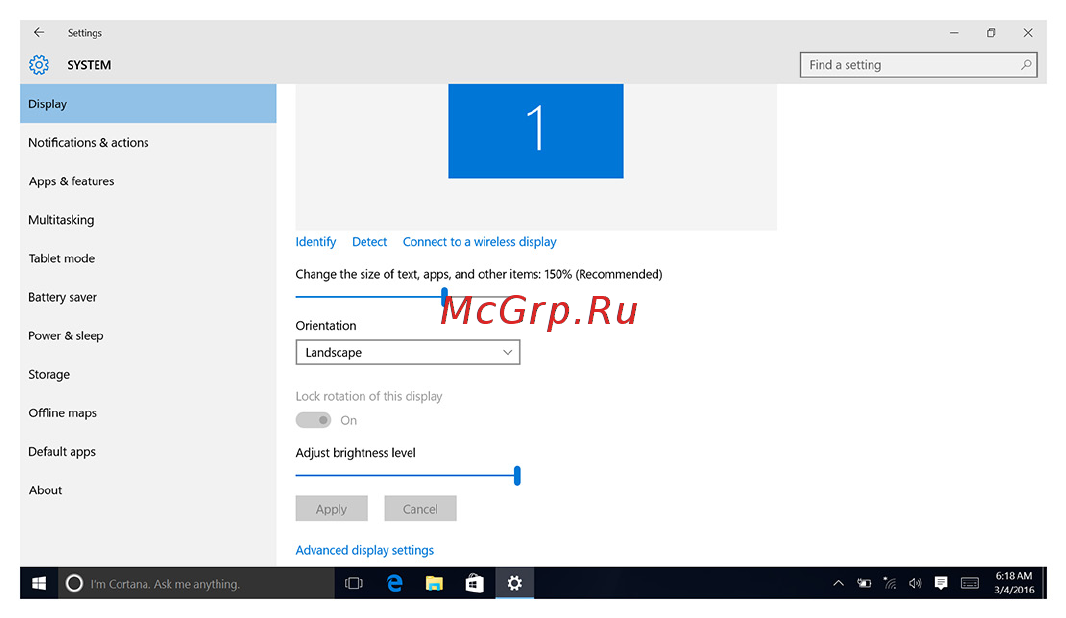Restore down the Settings window

[x=991, y=33]
